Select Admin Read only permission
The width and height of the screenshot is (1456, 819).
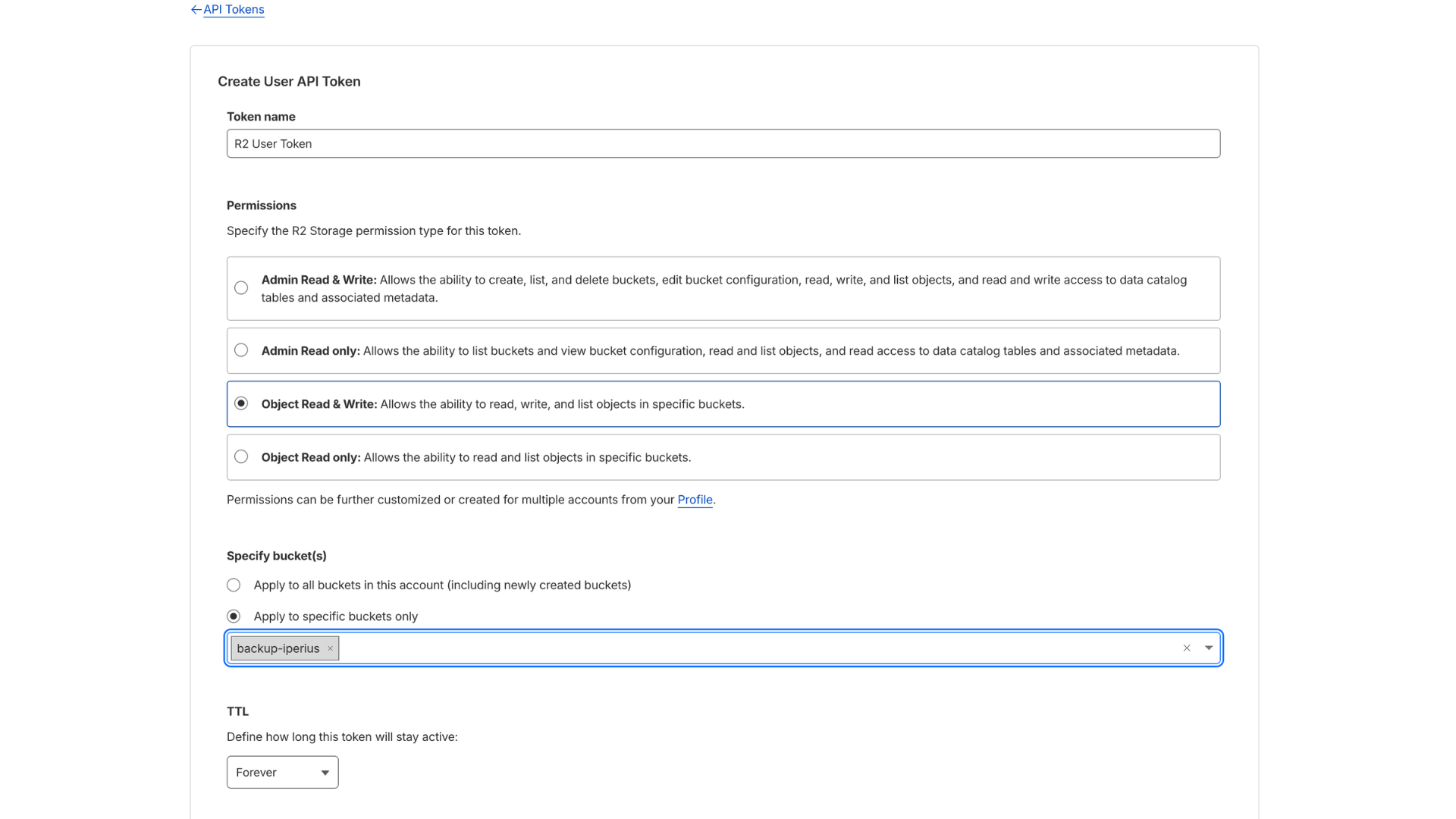click(x=241, y=350)
